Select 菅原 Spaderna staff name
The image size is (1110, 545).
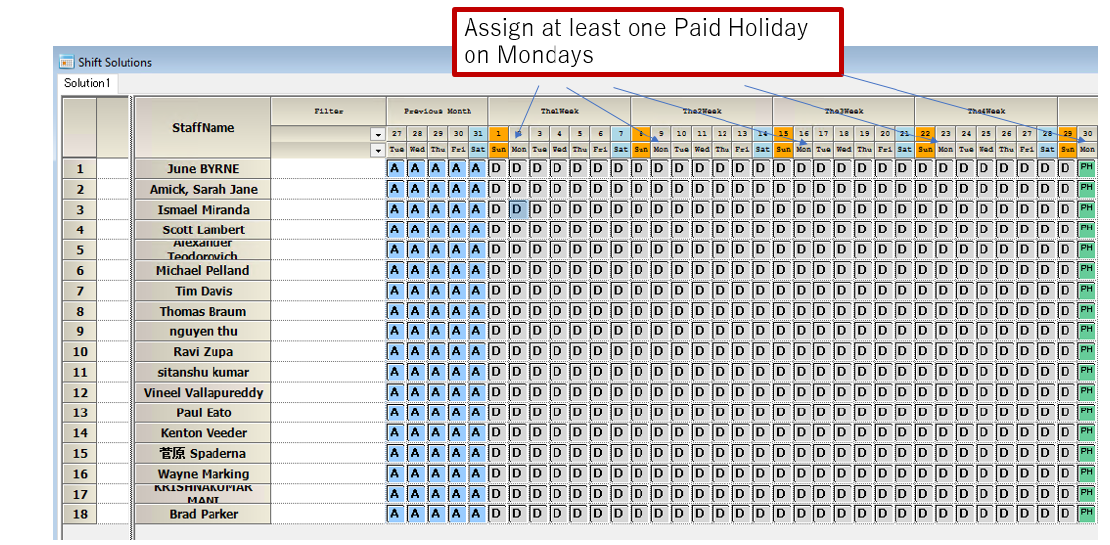coord(203,454)
